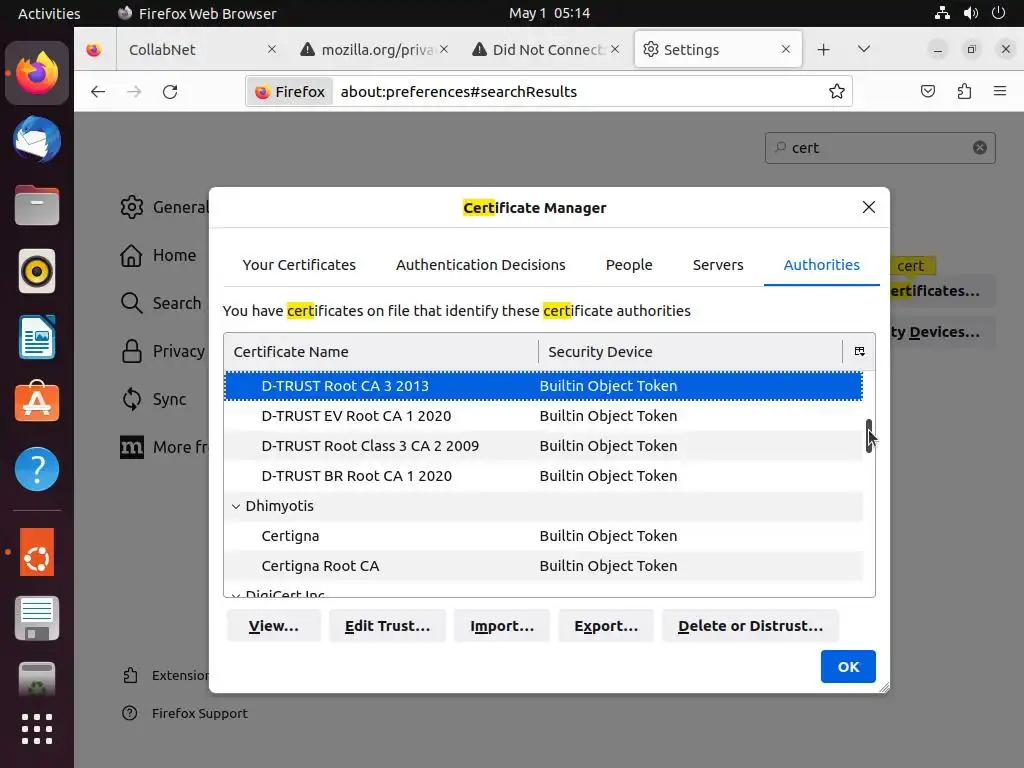Open Search settings category
This screenshot has width=1024, height=768.
tap(161, 303)
